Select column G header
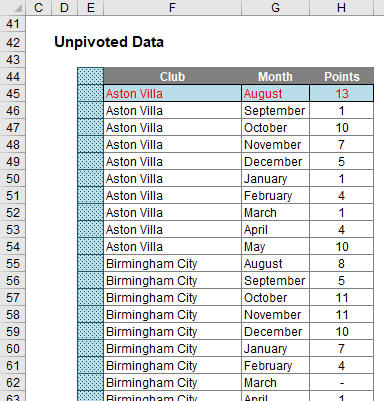 tap(275, 7)
